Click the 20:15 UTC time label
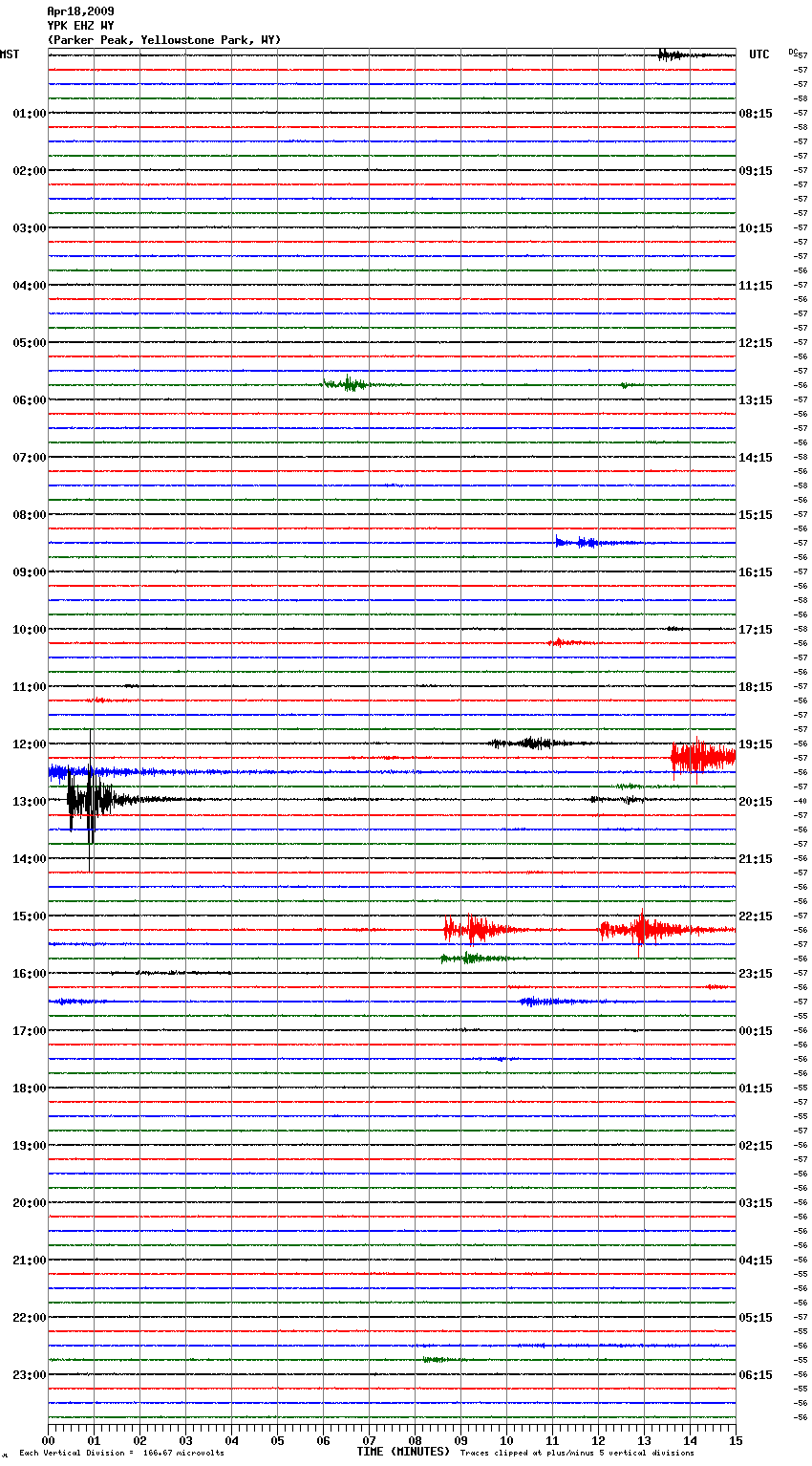Image resolution: width=812 pixels, height=1466 pixels. pyautogui.click(x=756, y=802)
